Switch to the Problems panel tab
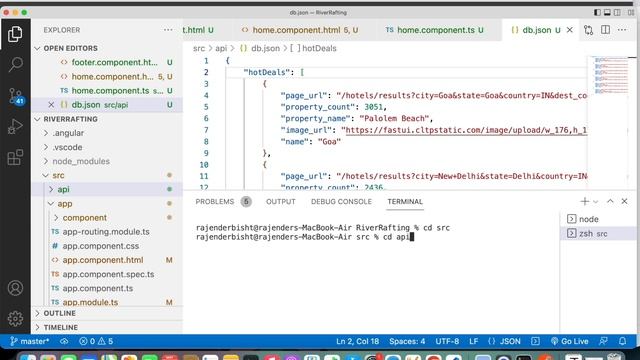The width and height of the screenshot is (640, 360). click(222, 202)
